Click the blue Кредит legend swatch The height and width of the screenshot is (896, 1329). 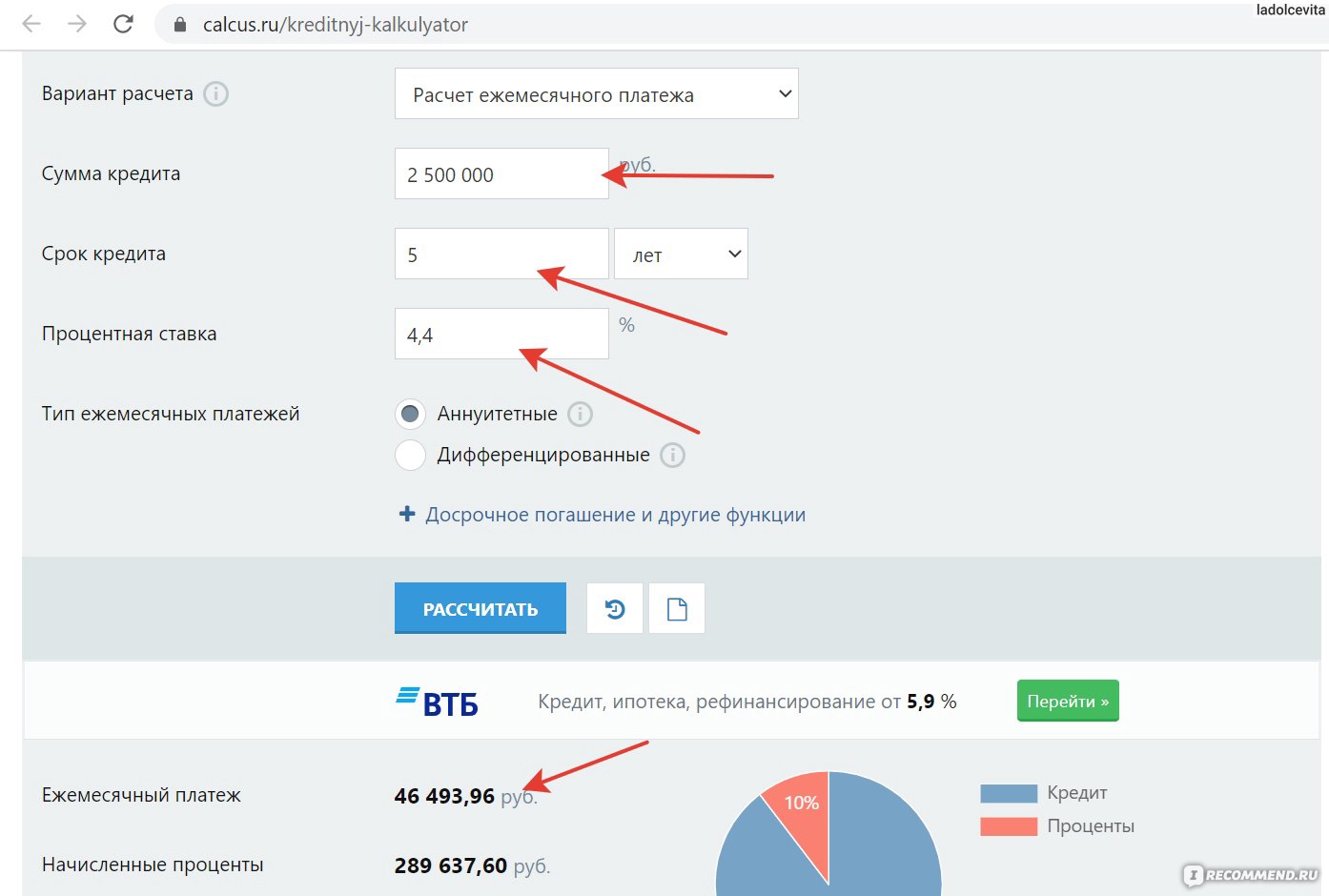[1009, 793]
